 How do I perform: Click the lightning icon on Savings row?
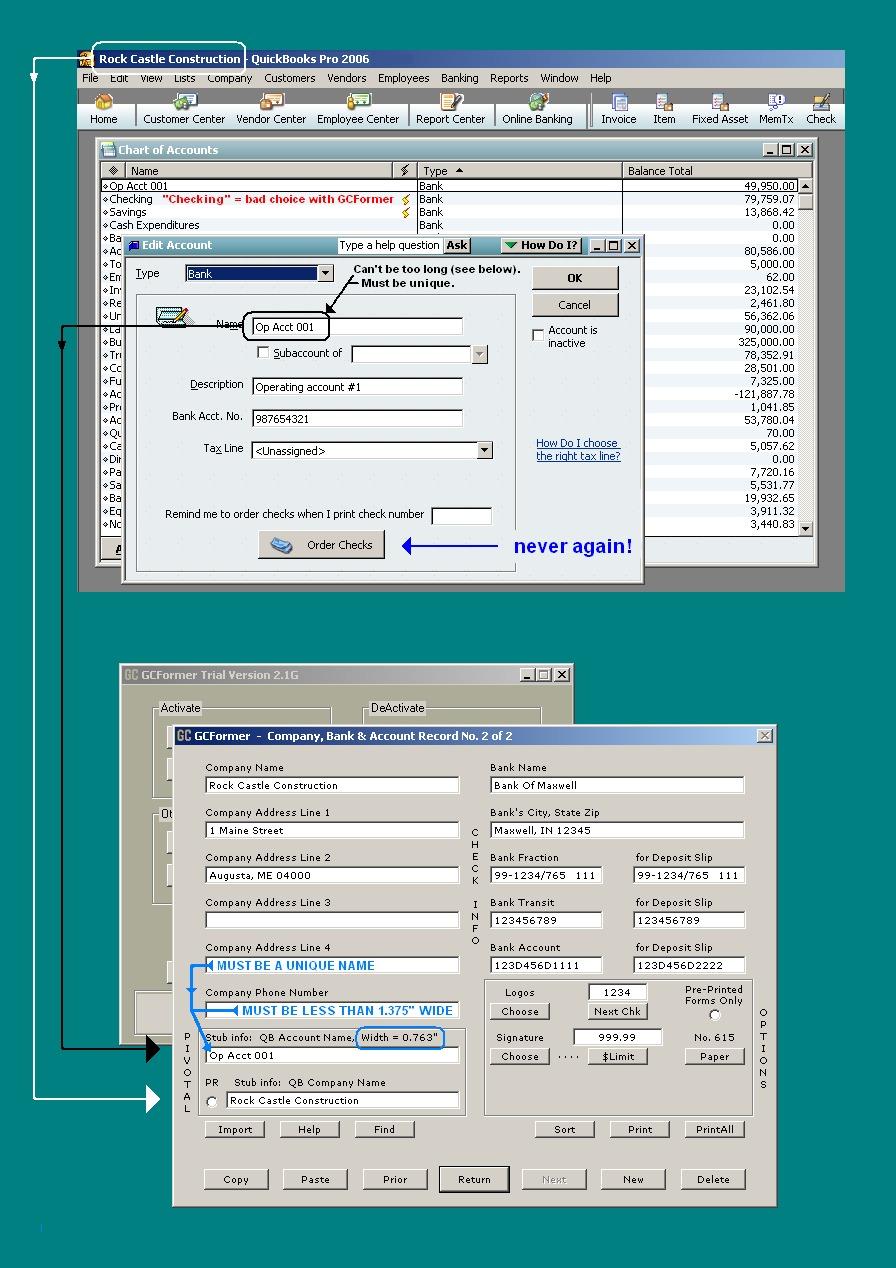click(405, 212)
